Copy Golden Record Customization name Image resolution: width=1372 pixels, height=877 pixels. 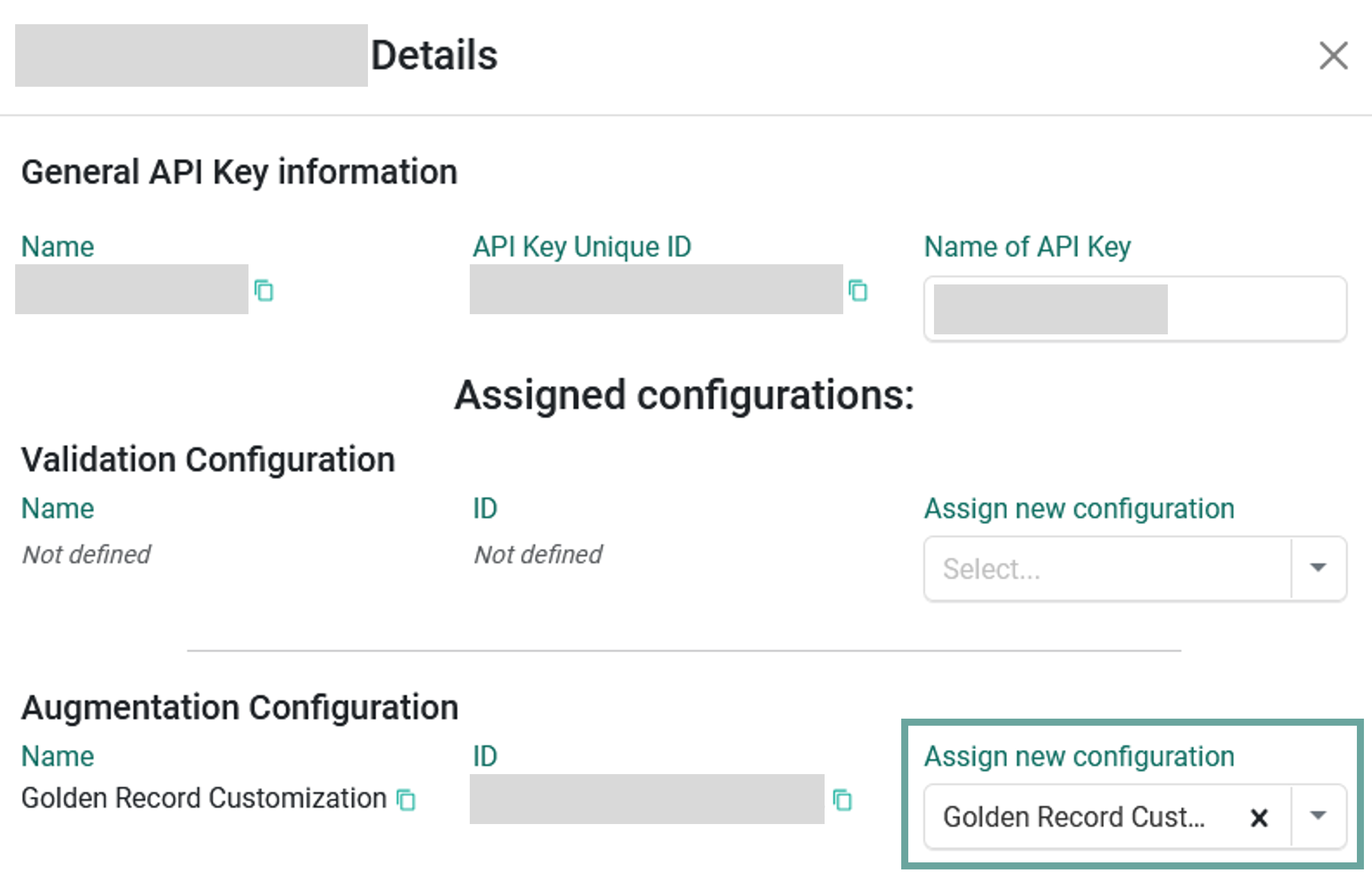point(406,799)
